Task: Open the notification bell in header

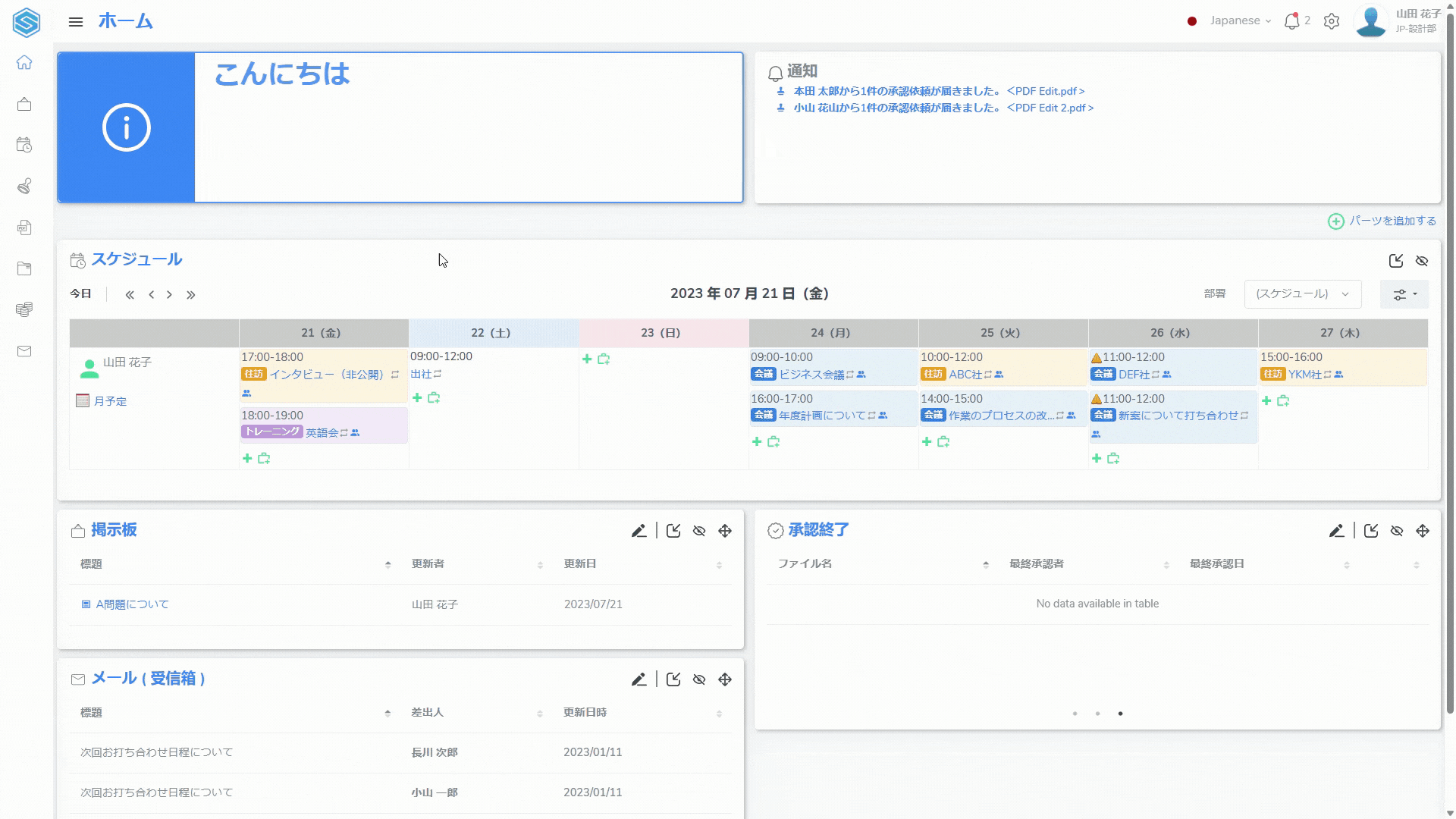Action: [x=1291, y=21]
